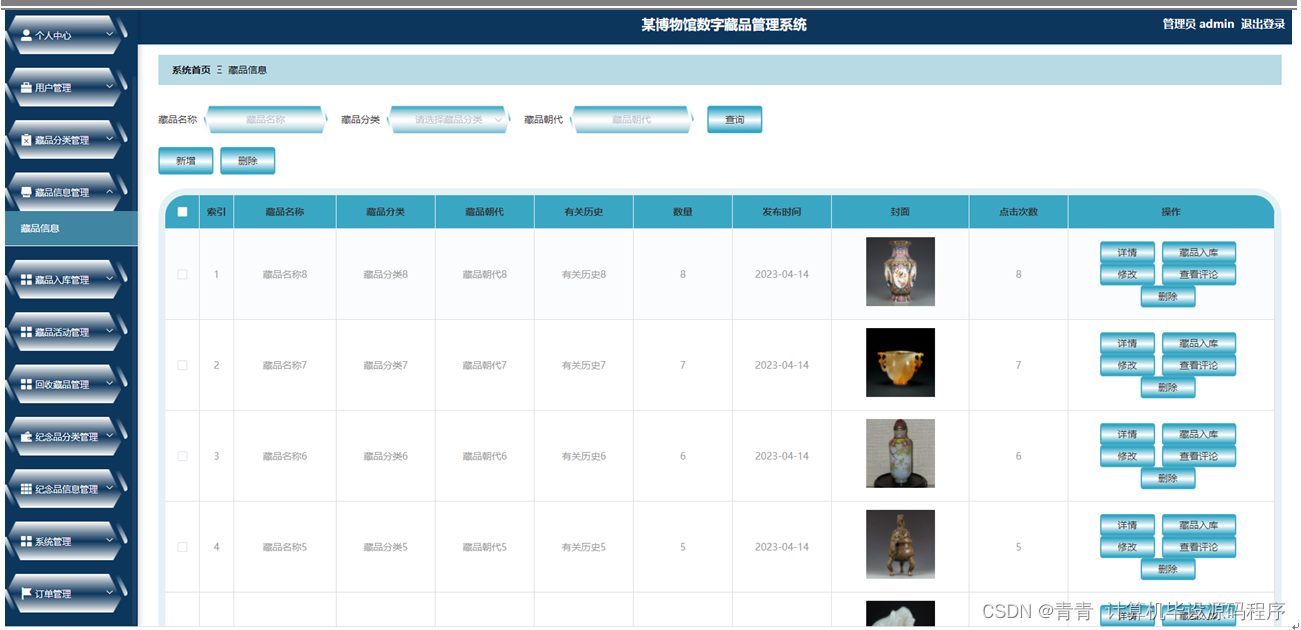Screen dimensions: 1301x630
Task: Click the 新增 add button
Action: click(185, 160)
